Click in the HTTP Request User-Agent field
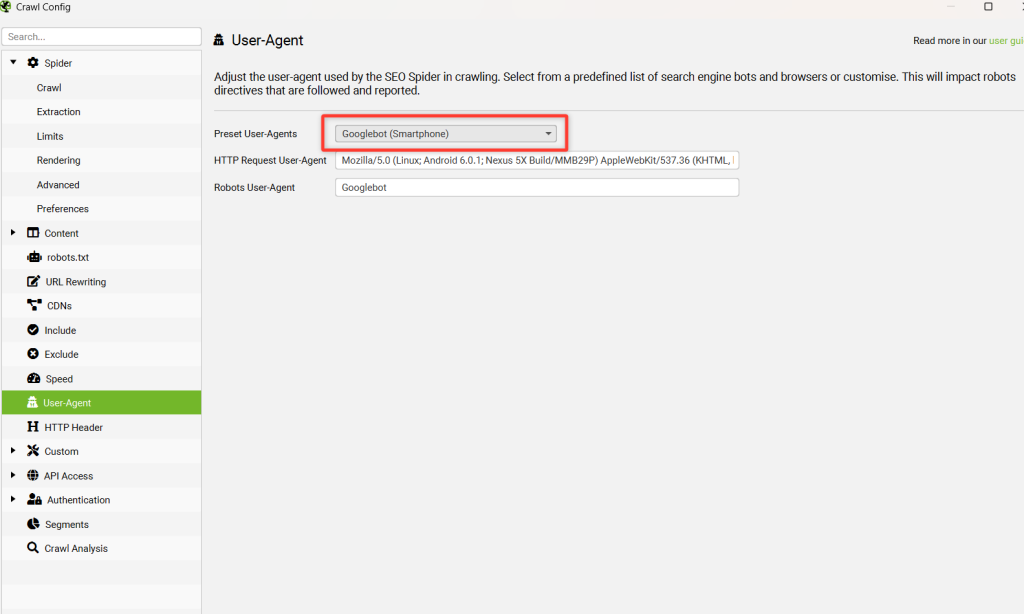Screen dimensions: 1024x614 [537, 160]
